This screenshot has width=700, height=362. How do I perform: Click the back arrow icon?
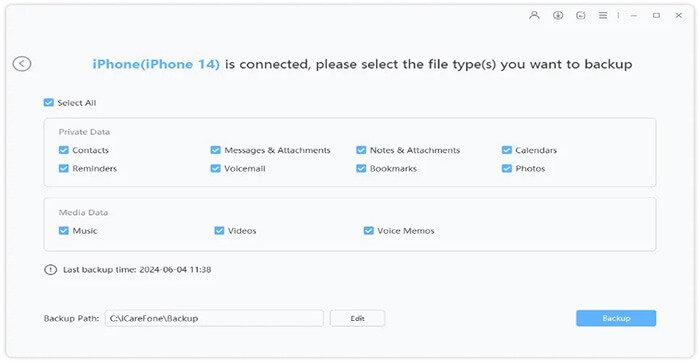[x=22, y=64]
